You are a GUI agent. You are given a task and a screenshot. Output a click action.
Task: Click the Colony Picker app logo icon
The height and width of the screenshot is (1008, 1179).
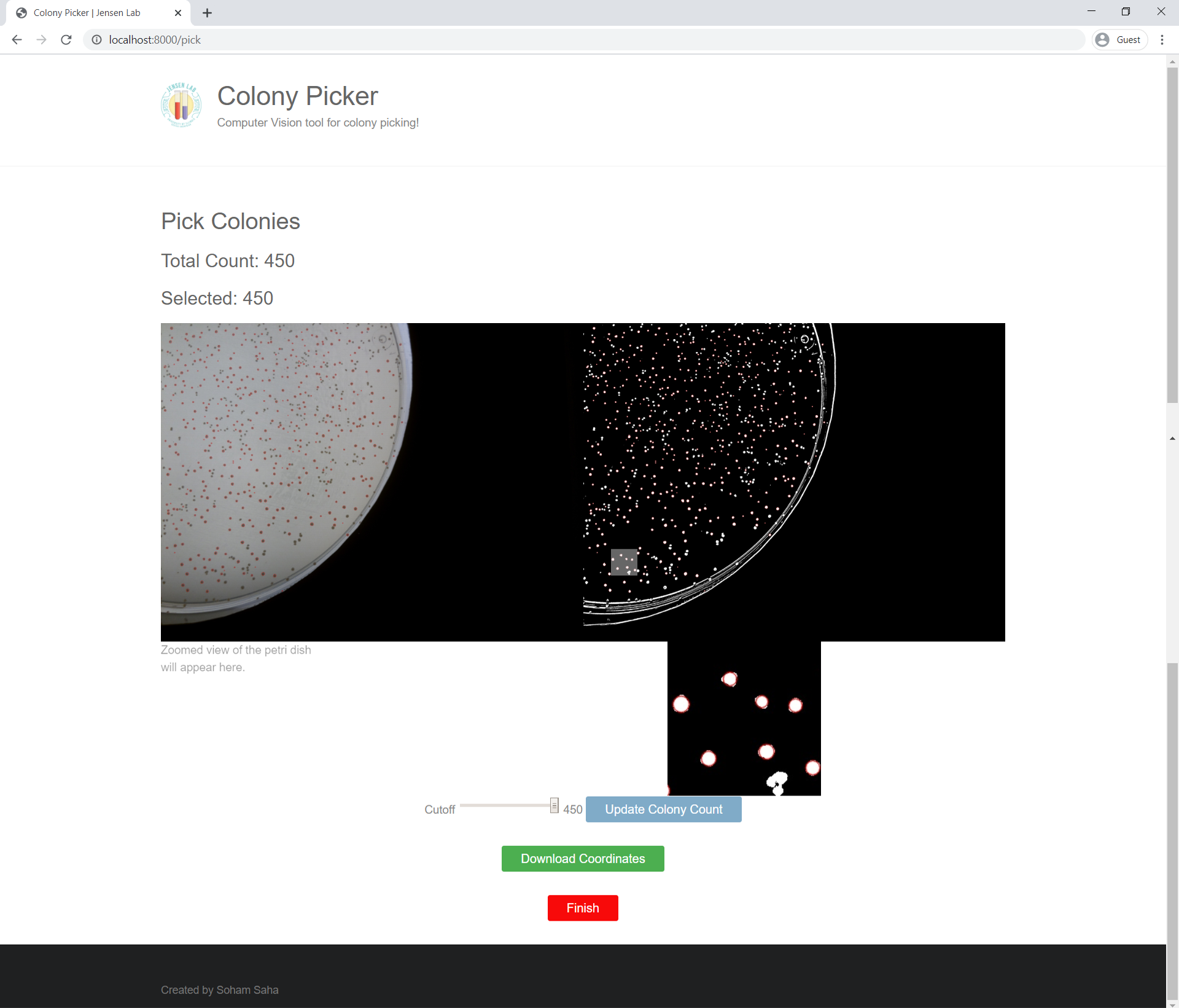181,106
